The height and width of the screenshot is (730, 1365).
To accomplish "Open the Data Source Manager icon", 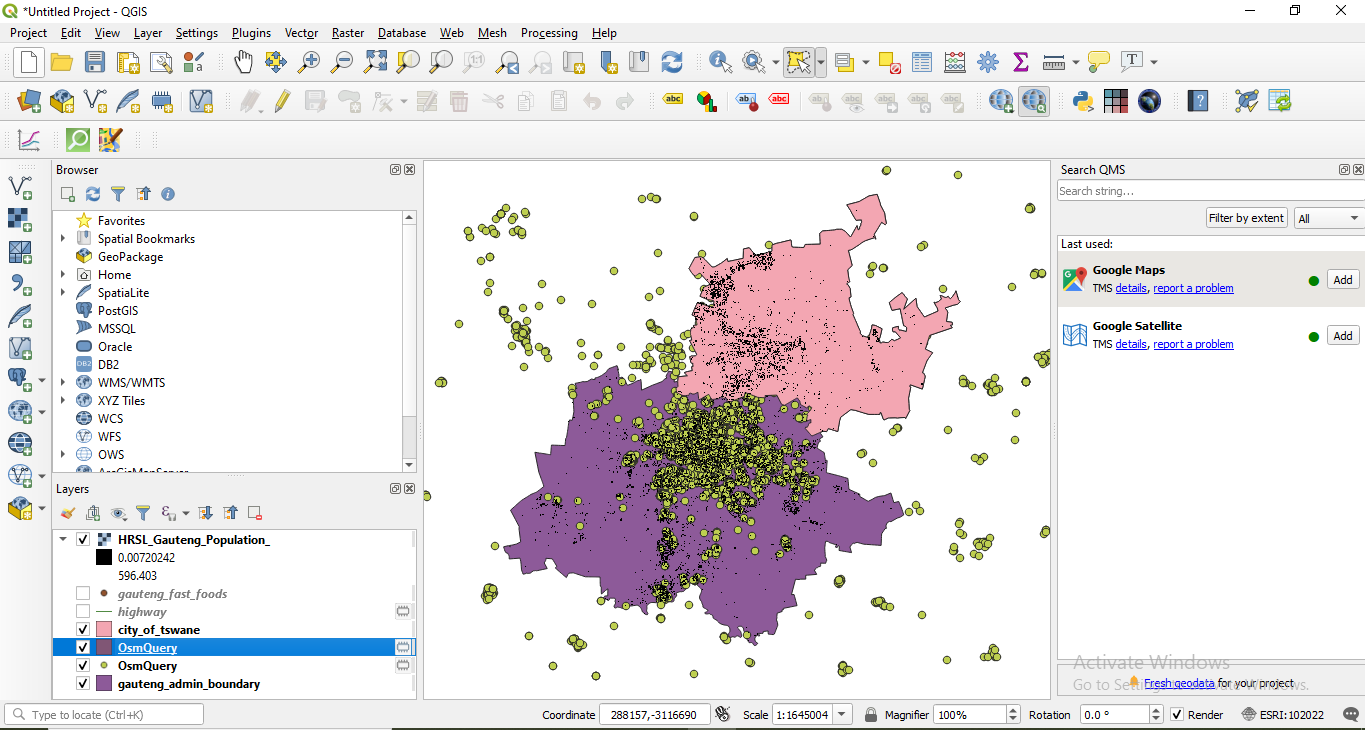I will click(x=28, y=101).
